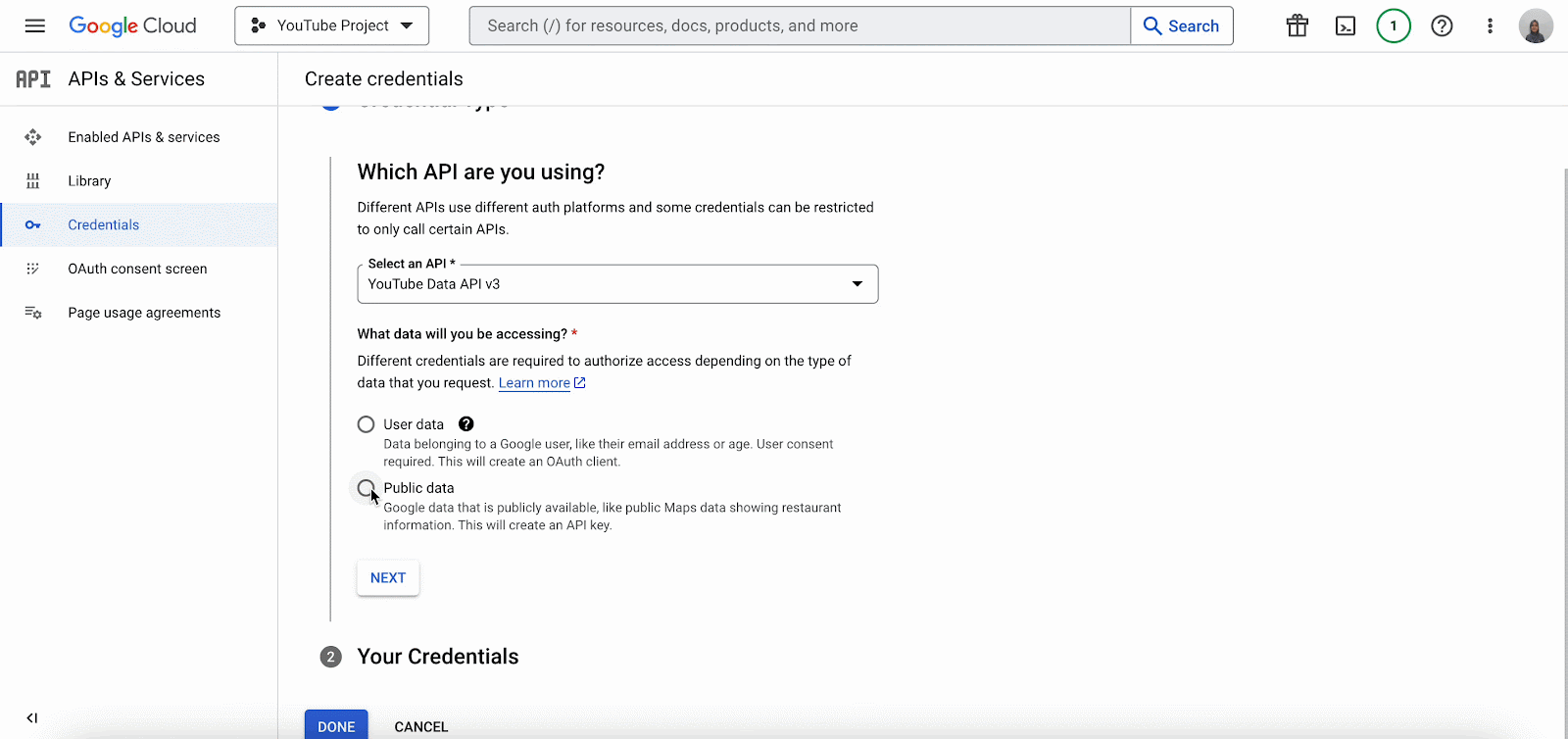This screenshot has height=739, width=1568.
Task: Click the Which API are you using heading
Action: click(x=481, y=172)
